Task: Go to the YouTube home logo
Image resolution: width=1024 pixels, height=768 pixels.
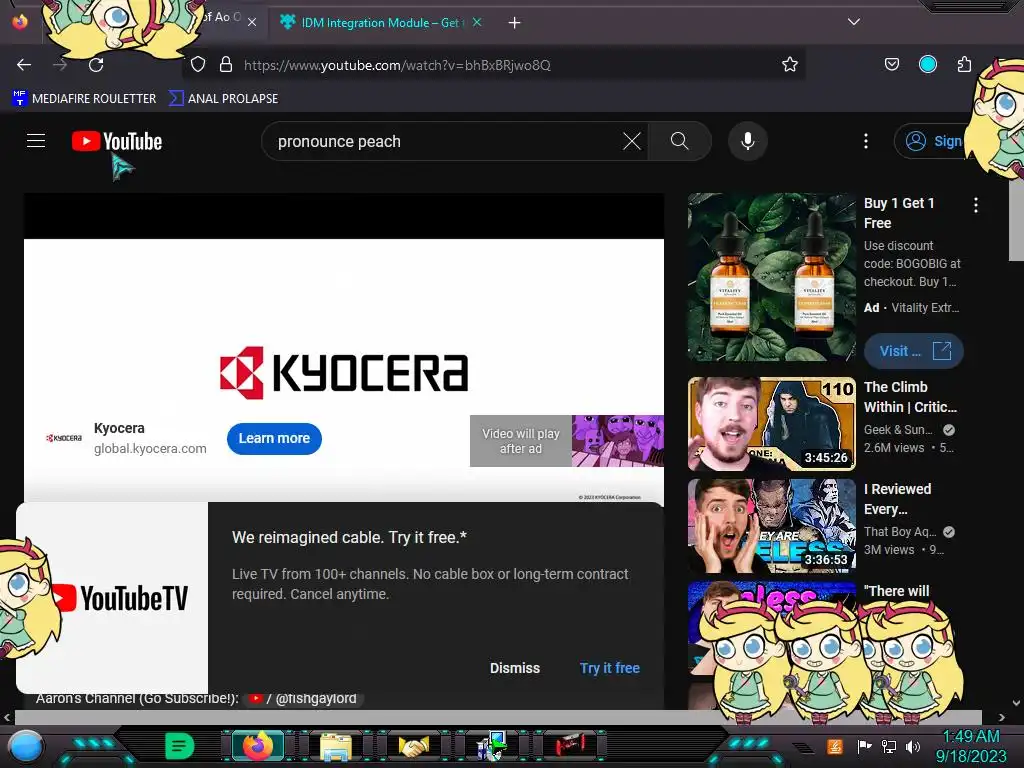Action: [117, 141]
